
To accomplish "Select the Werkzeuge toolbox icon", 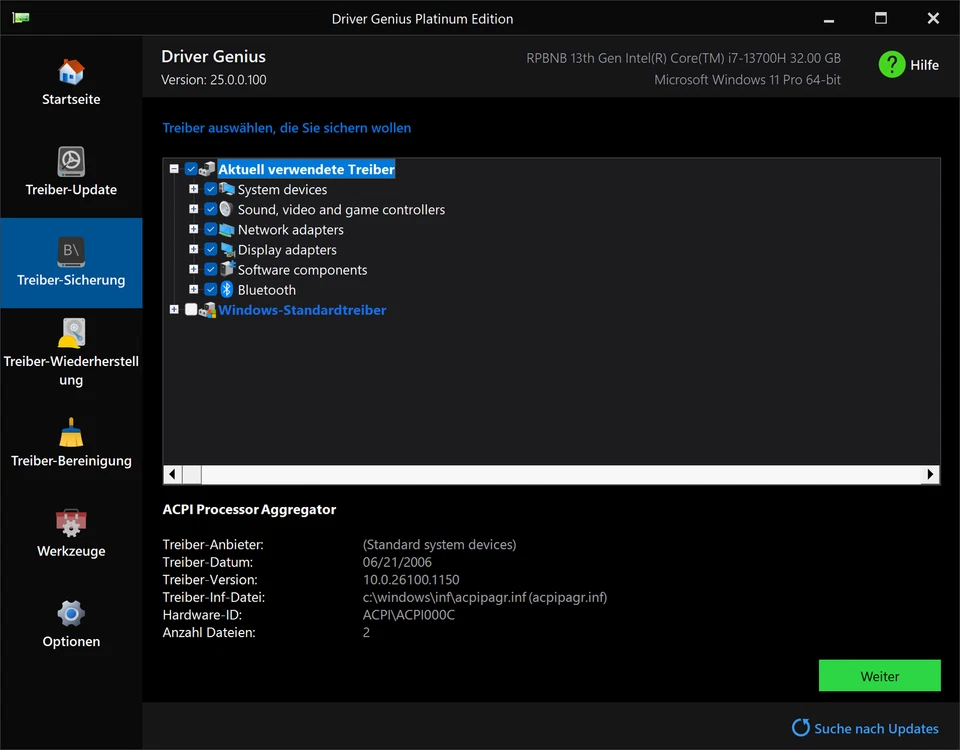I will tap(71, 522).
